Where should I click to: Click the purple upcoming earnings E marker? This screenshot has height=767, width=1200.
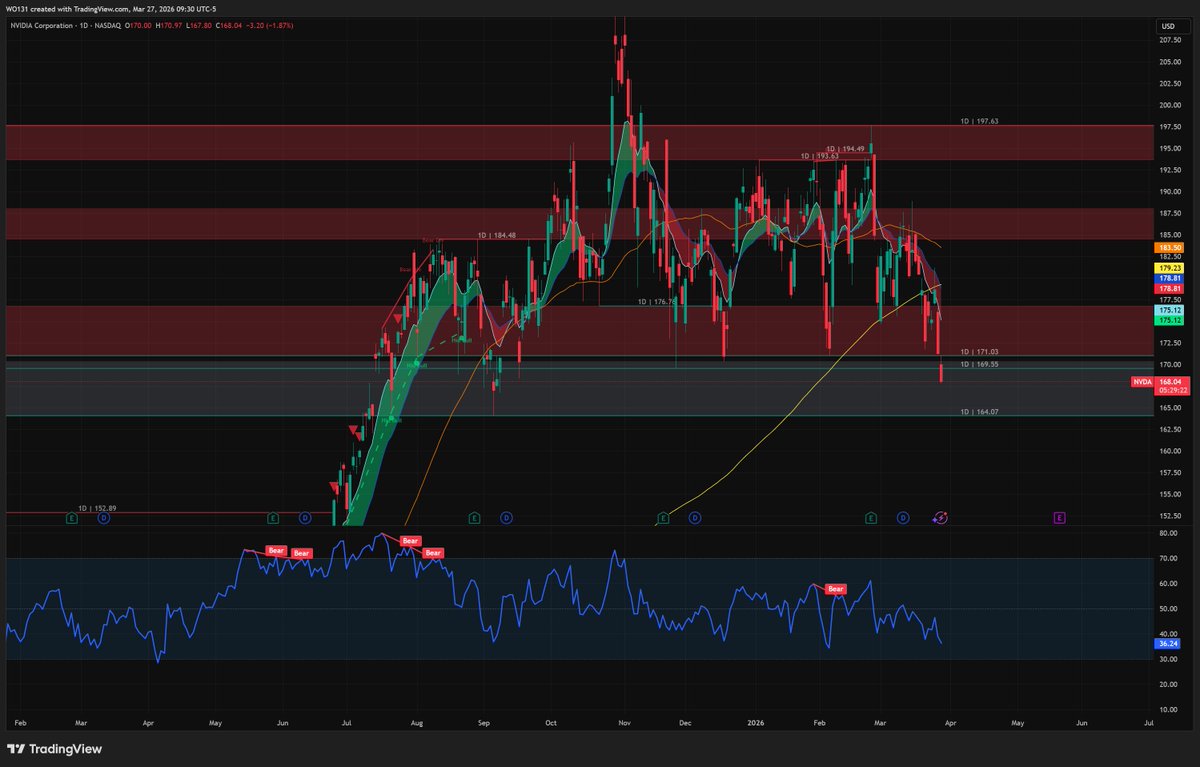pyautogui.click(x=1059, y=518)
